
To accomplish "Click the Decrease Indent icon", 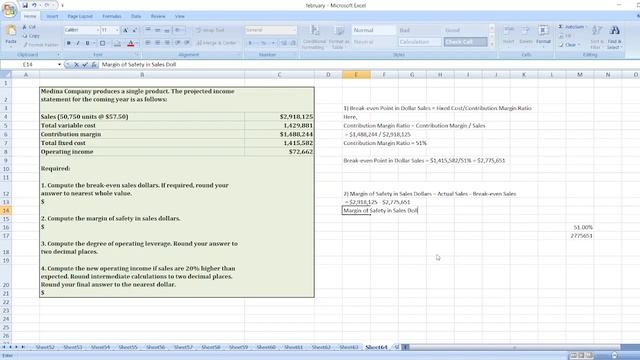I will (x=178, y=43).
